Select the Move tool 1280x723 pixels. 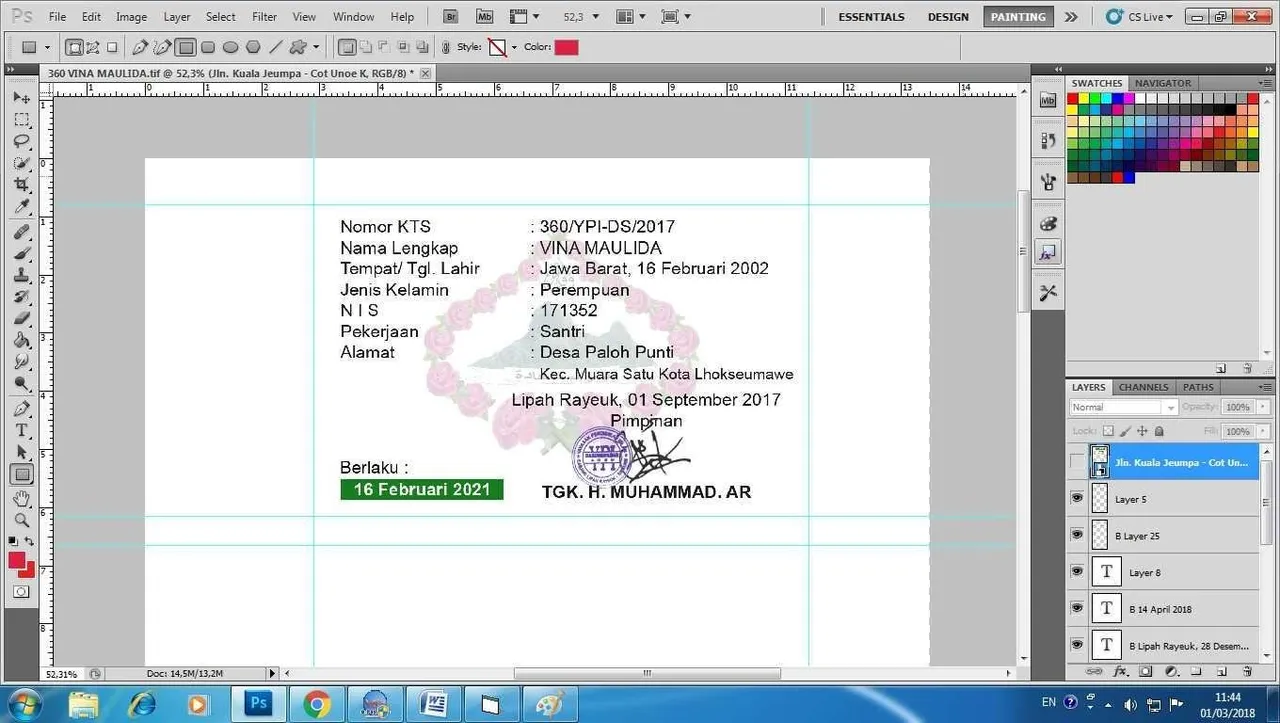coord(21,97)
